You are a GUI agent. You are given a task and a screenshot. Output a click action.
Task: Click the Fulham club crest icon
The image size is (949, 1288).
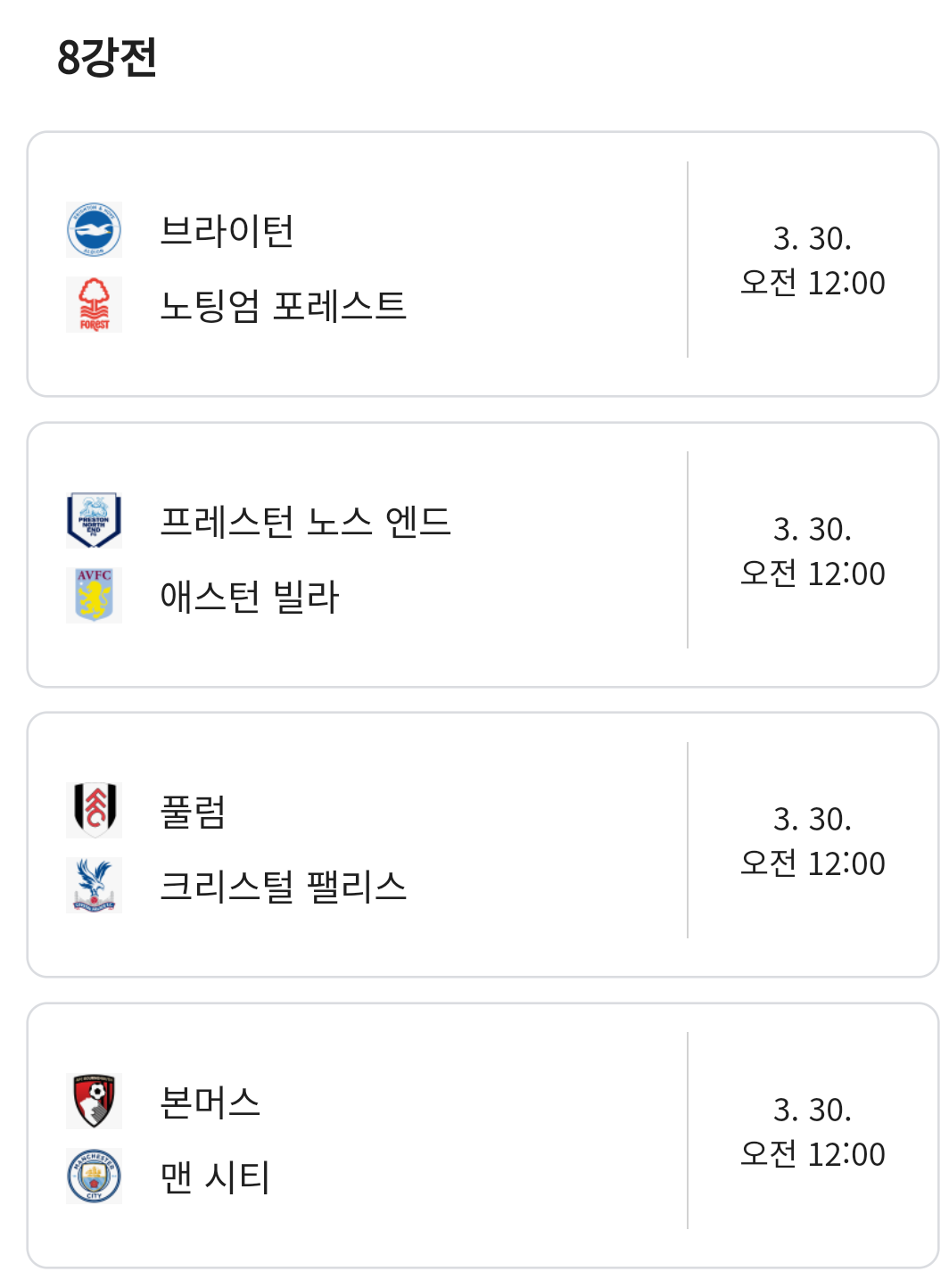[x=94, y=810]
